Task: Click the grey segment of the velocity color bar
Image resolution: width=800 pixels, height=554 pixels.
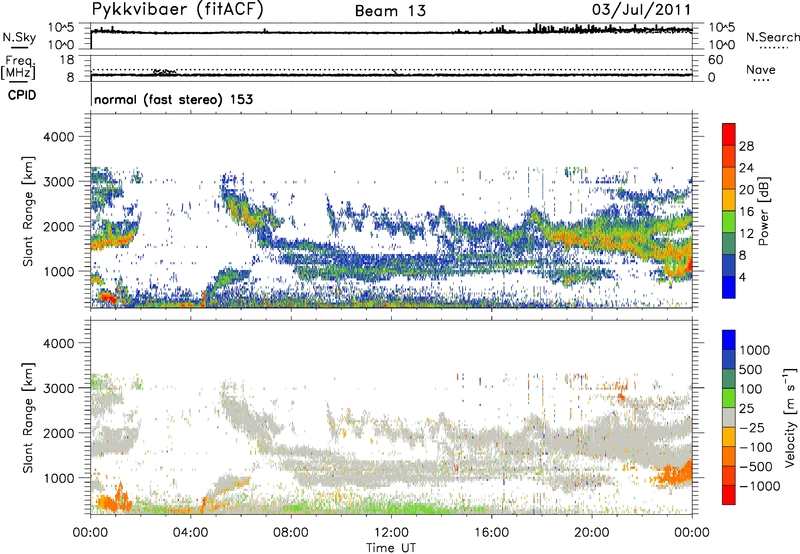Action: point(729,417)
